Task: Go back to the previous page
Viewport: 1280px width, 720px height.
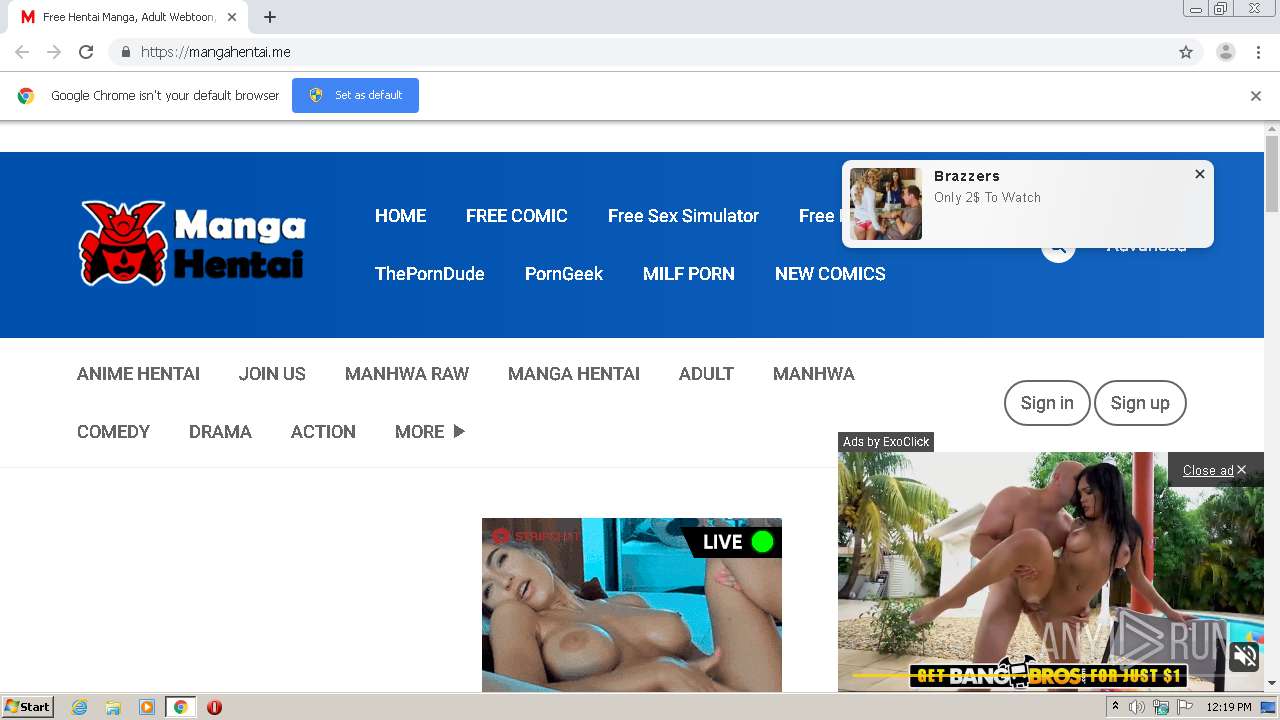Action: coord(22,52)
